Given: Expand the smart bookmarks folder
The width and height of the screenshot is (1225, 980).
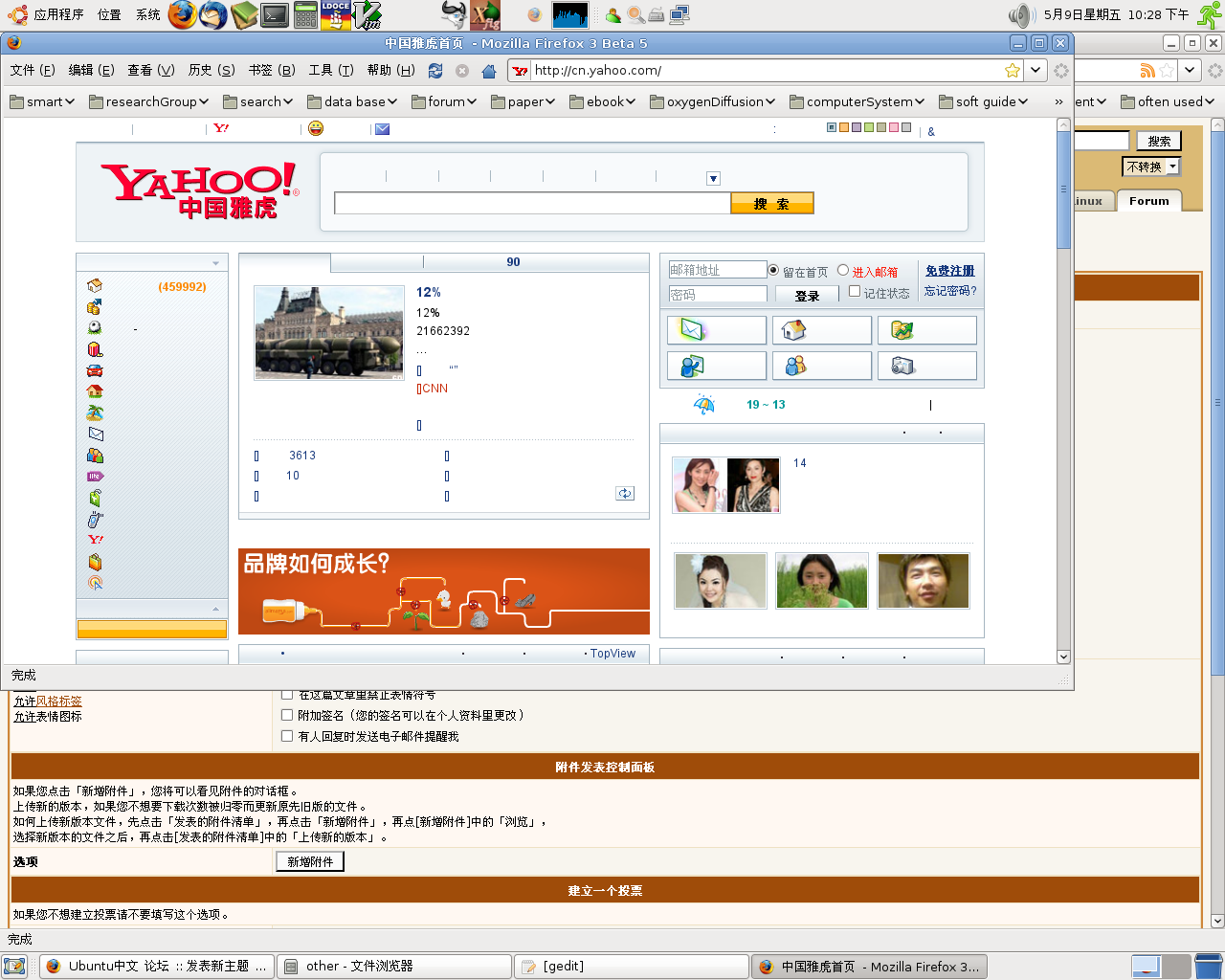Looking at the screenshot, I should 42,101.
